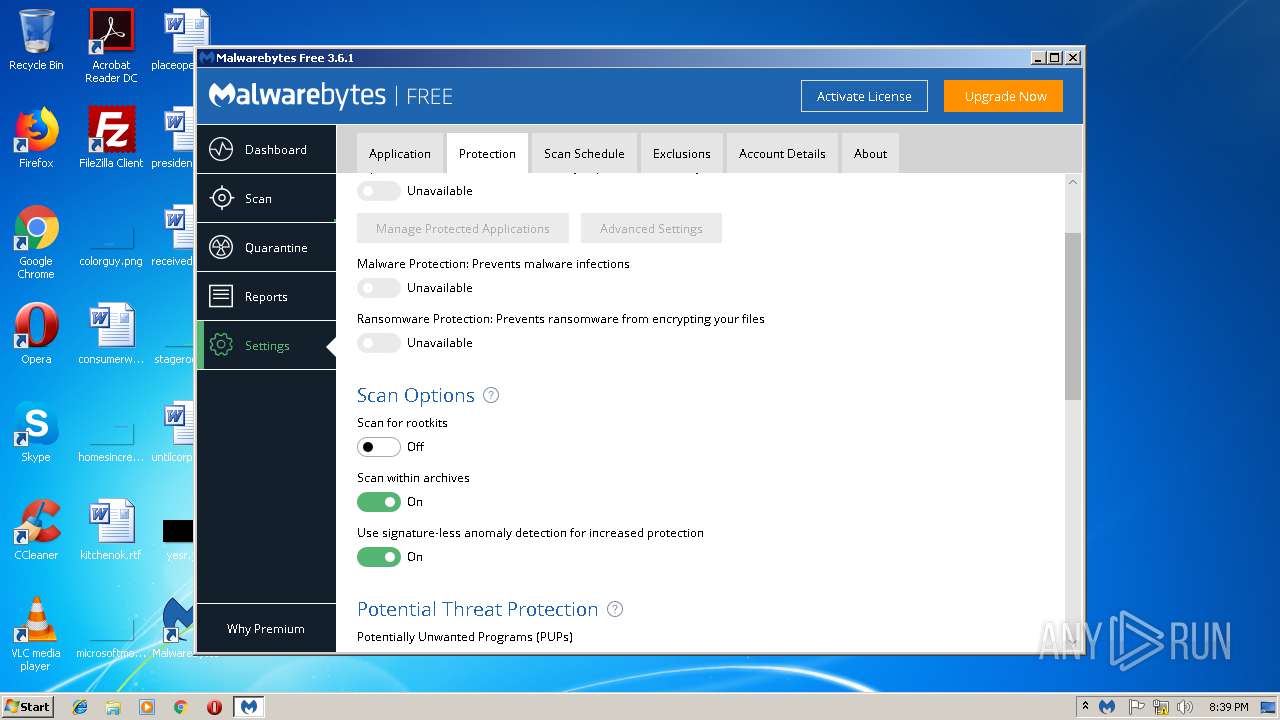The image size is (1280, 720).
Task: Open Opera browser desktop shortcut
Action: pyautogui.click(x=36, y=334)
